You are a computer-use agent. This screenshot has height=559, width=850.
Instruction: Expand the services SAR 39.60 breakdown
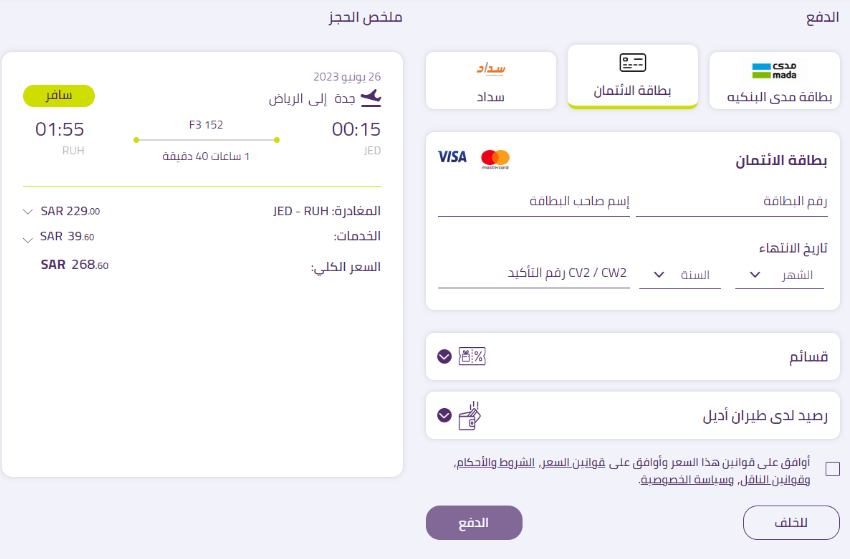27,237
